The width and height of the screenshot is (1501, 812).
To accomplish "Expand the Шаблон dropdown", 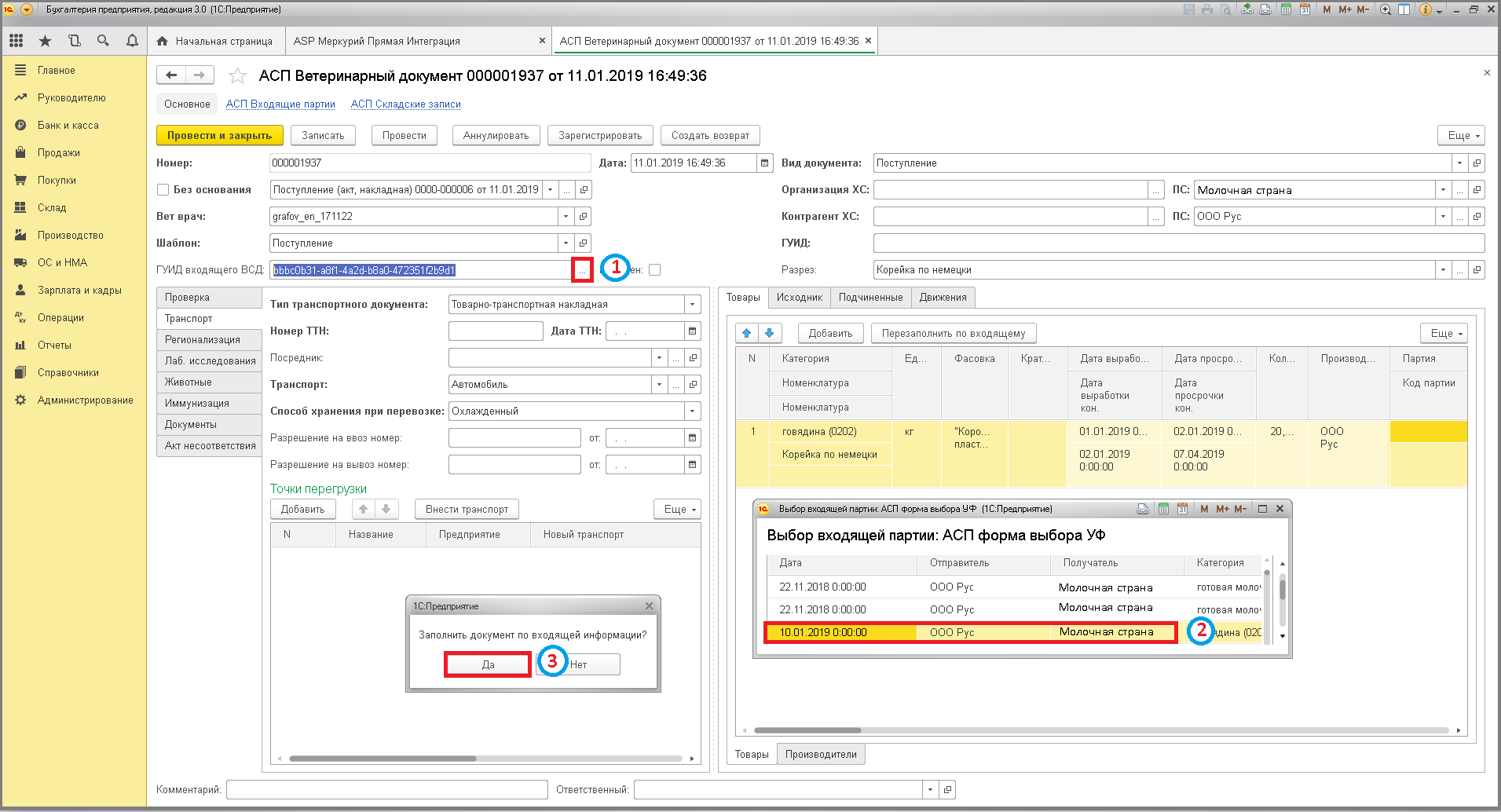I will pos(566,243).
